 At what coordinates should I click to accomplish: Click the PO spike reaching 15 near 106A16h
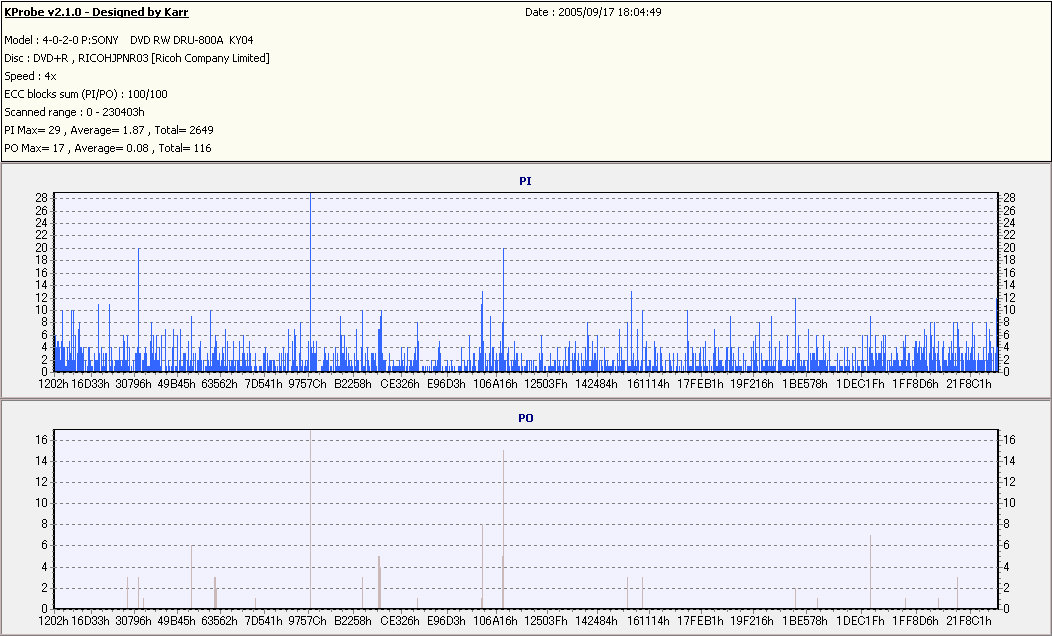click(x=503, y=529)
